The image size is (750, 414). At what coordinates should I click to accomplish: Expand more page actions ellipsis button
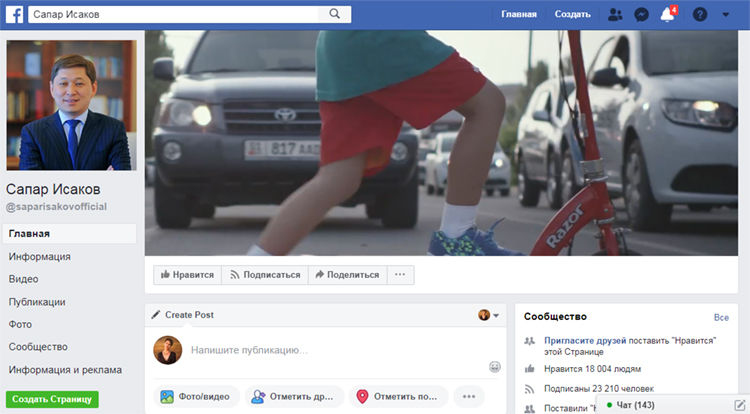click(400, 275)
